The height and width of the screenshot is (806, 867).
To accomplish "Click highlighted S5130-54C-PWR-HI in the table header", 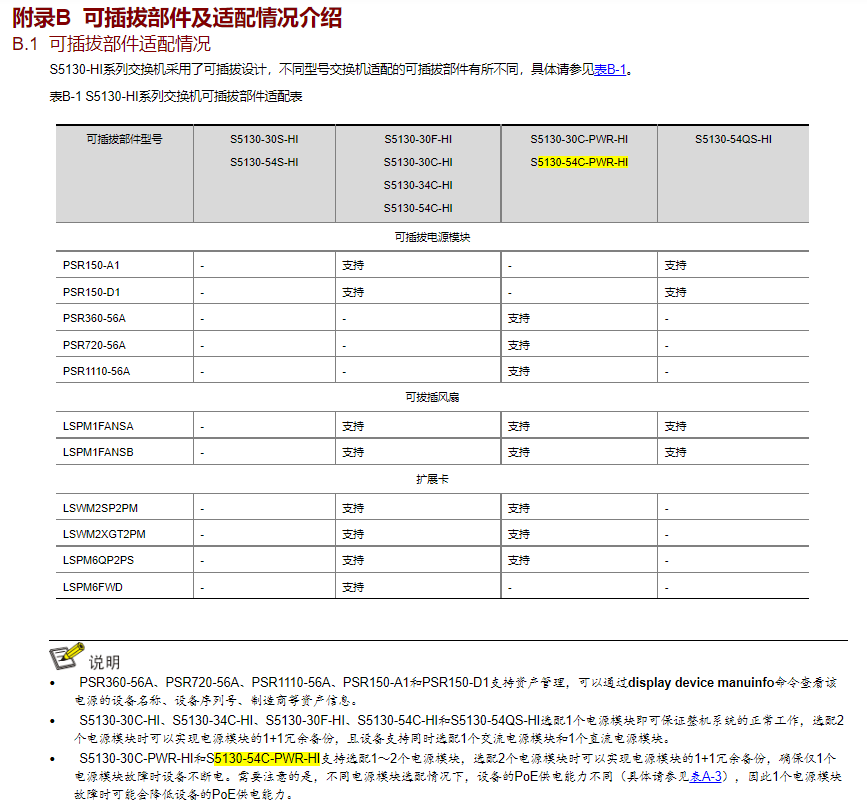I will [x=579, y=163].
